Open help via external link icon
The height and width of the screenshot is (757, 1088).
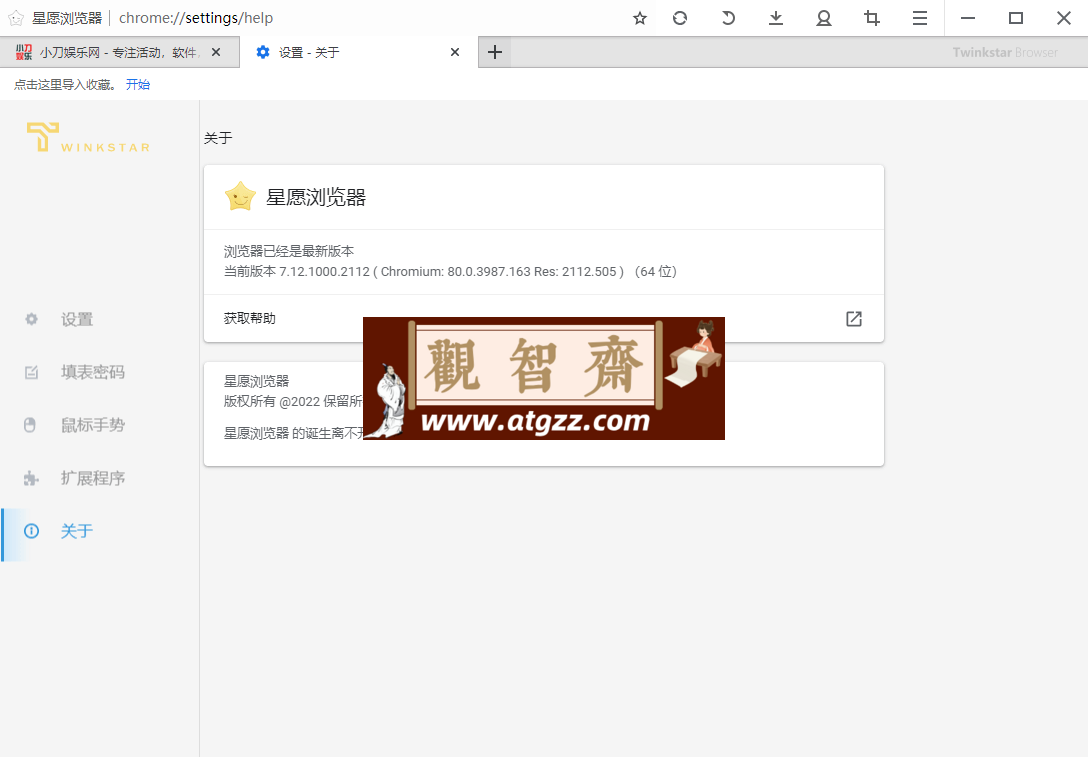click(853, 318)
